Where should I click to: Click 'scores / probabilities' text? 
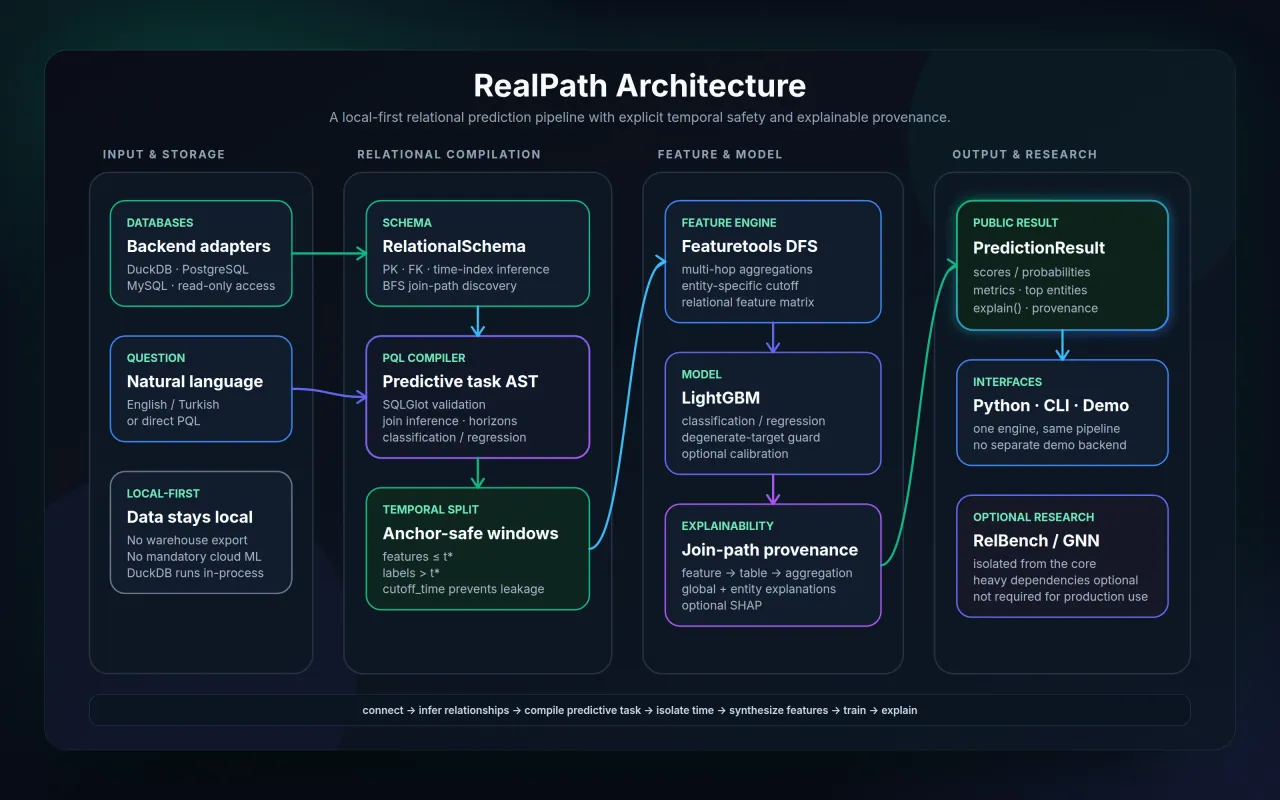[x=1032, y=272]
